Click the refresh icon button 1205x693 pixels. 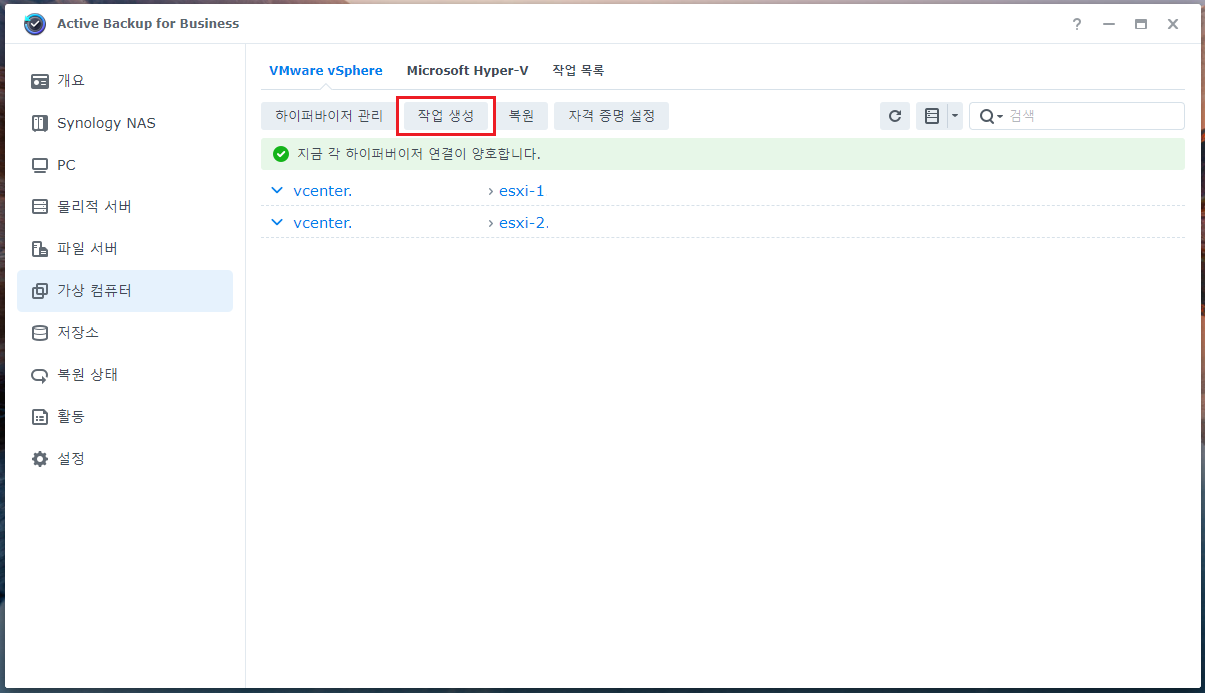(x=895, y=116)
